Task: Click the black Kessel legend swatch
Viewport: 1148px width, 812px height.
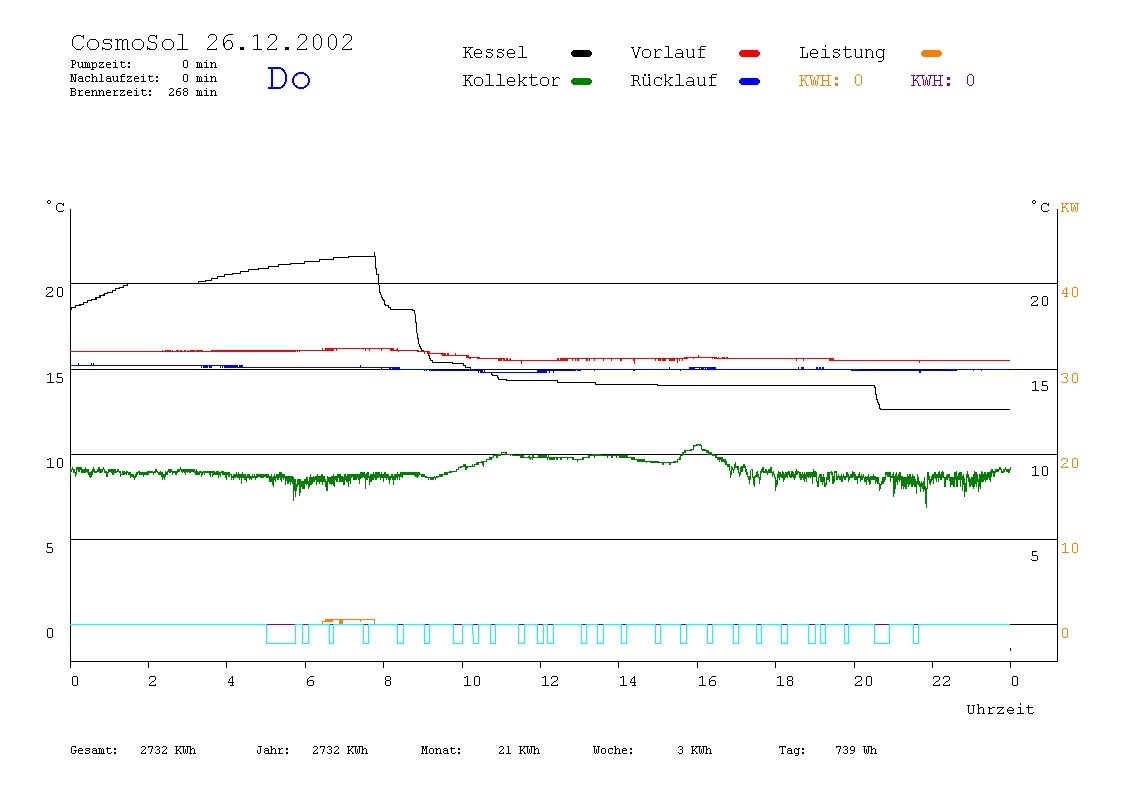Action: [x=581, y=53]
